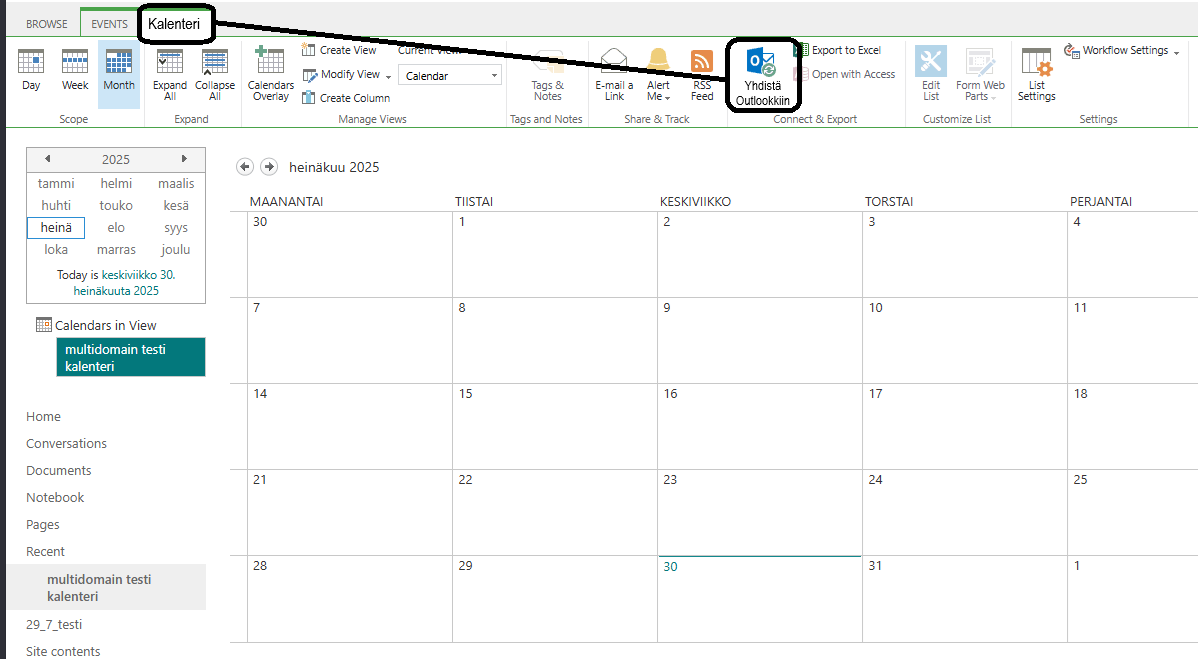1198x659 pixels.
Task: Open Calendars Overlay
Action: pos(270,73)
